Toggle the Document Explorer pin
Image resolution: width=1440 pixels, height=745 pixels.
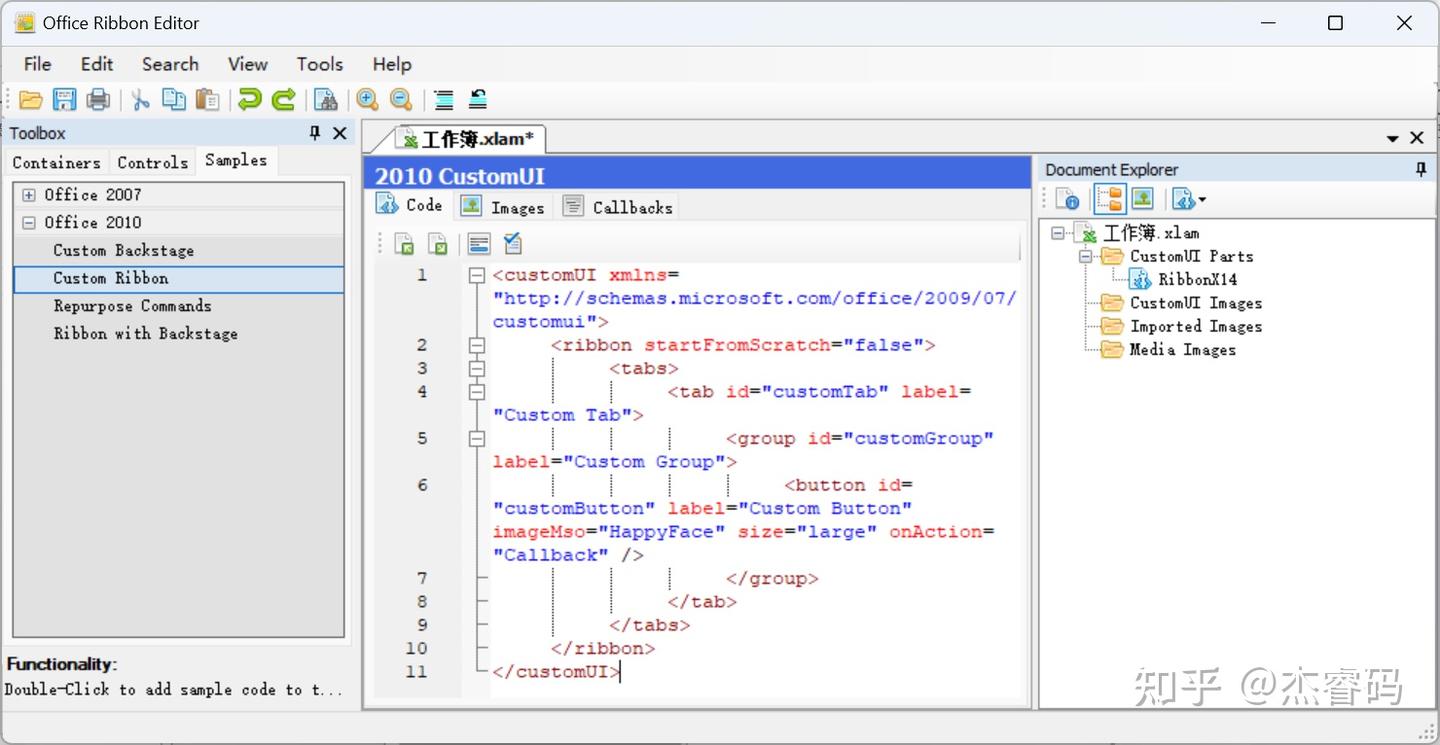(1421, 170)
